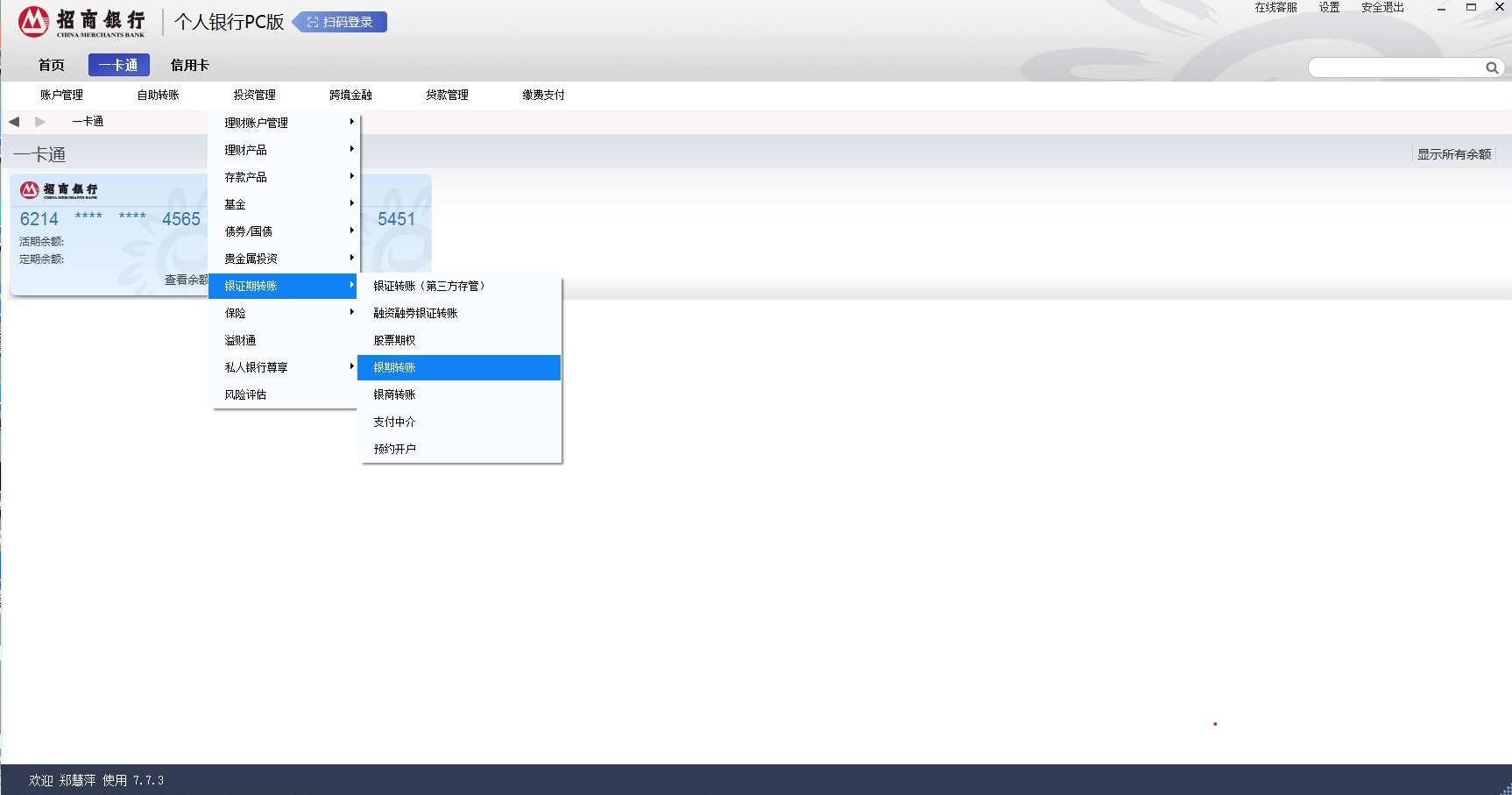Click inside the search input field
Screen dimensions: 1512x795
click(1395, 67)
